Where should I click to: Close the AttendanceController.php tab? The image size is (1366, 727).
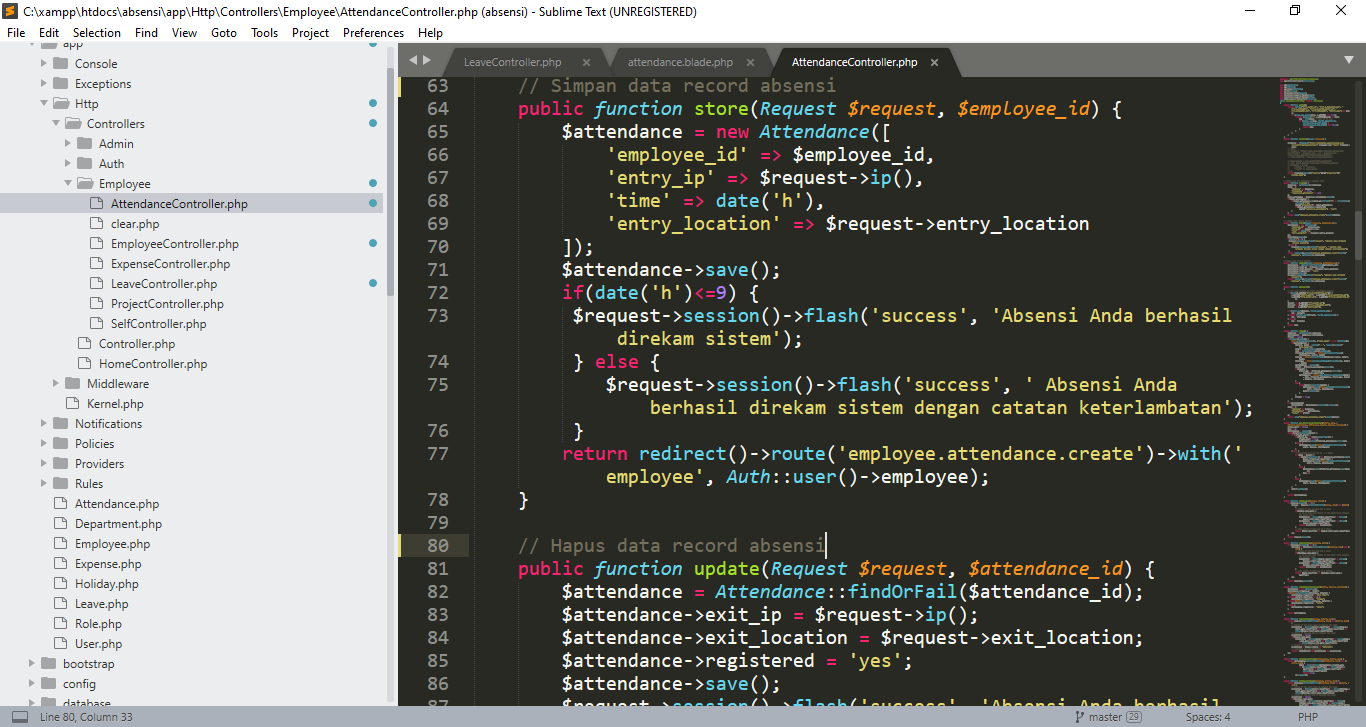pyautogui.click(x=934, y=62)
